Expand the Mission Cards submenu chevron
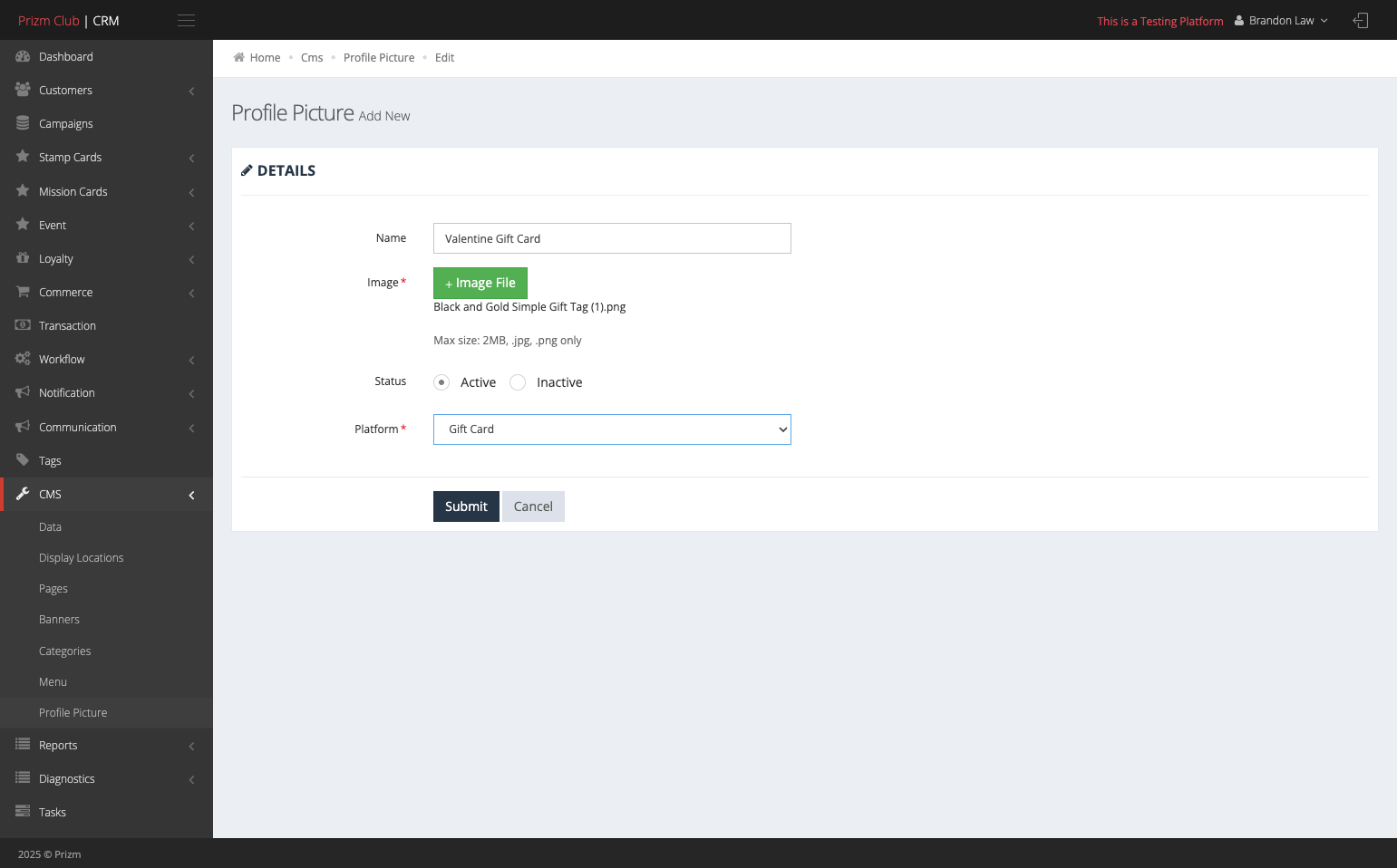Screen dimensions: 1397x868 [x=191, y=192]
